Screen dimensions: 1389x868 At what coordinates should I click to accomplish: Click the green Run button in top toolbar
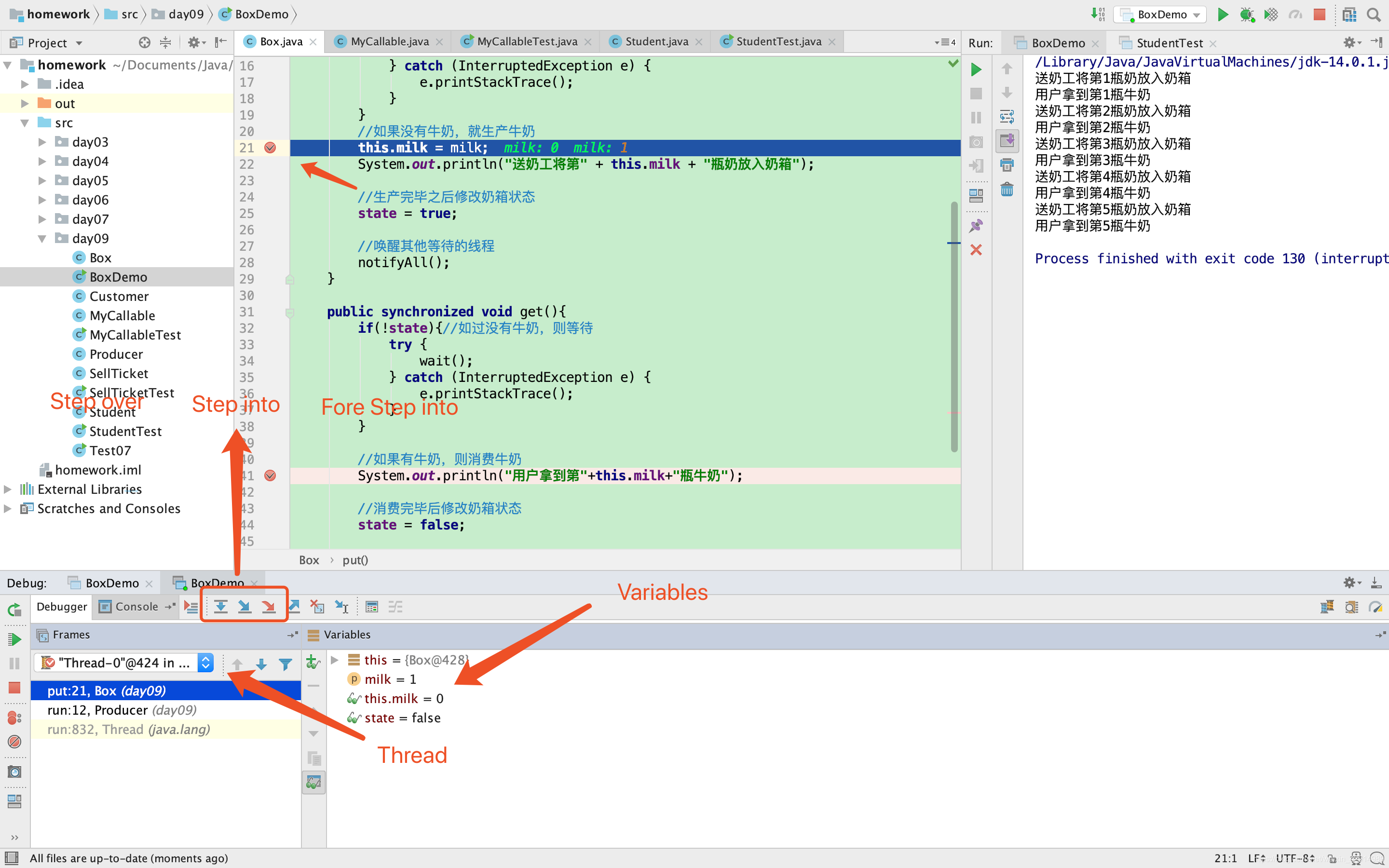[x=1223, y=14]
